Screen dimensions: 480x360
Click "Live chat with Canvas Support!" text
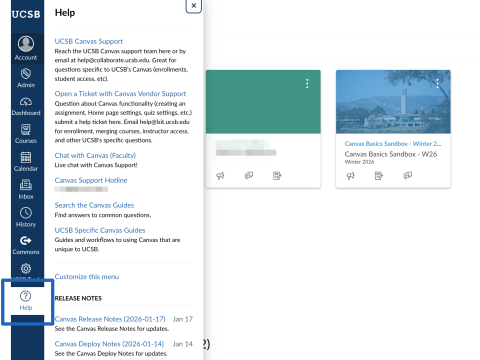[96, 165]
